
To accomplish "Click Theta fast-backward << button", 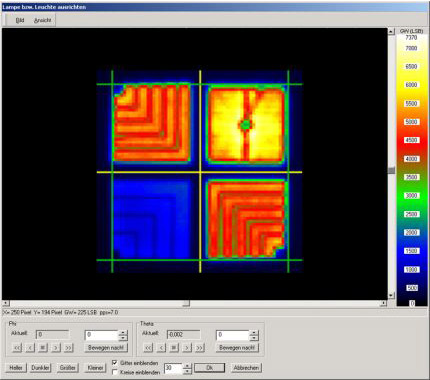I will [x=148, y=348].
